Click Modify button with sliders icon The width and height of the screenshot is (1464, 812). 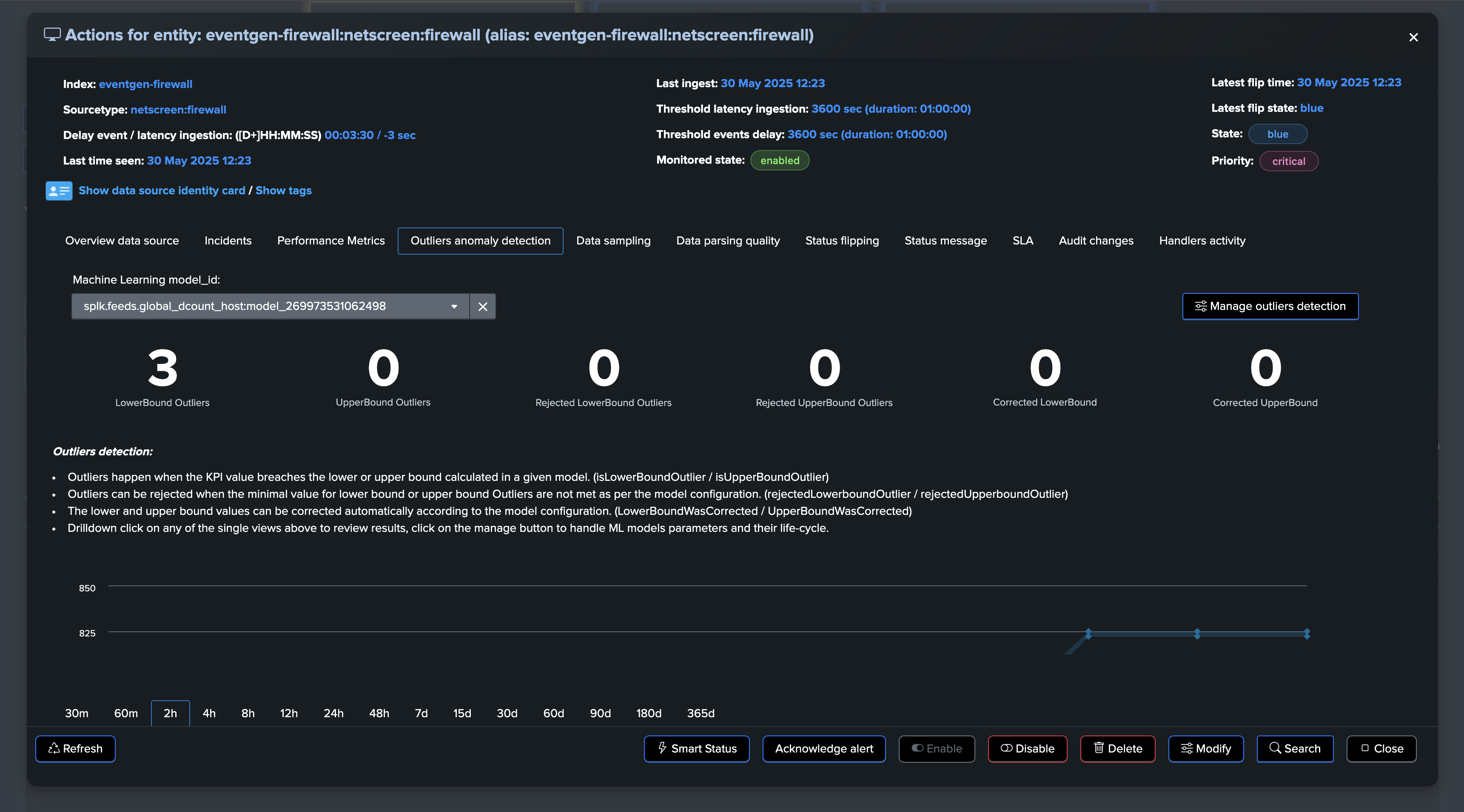tap(1205, 749)
